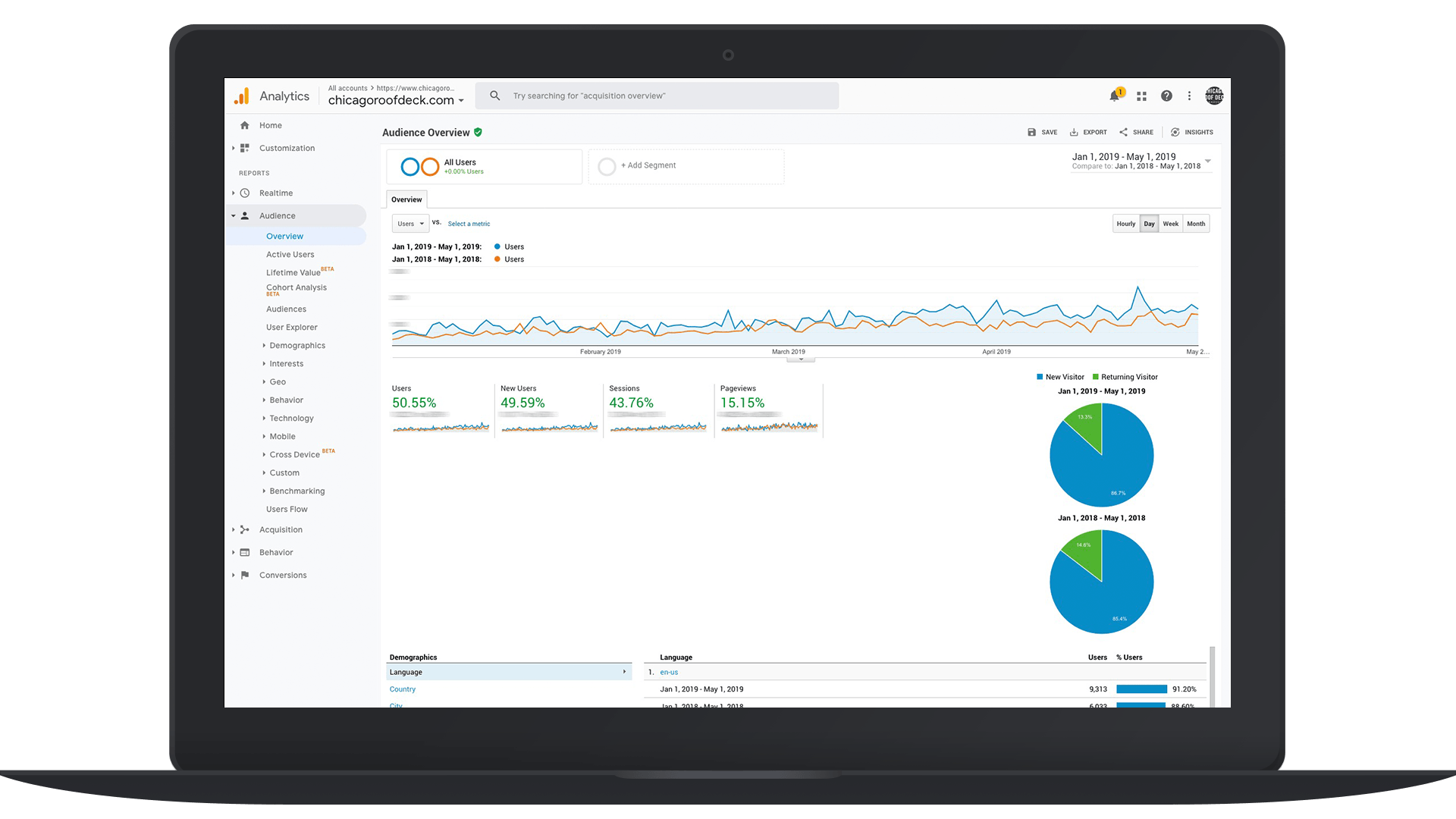The width and height of the screenshot is (1456, 819).
Task: Click the empty Add Segment circle
Action: pos(607,166)
